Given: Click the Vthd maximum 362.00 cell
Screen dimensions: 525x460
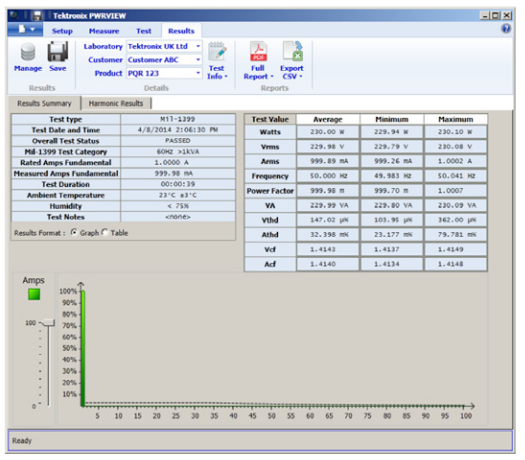Looking at the screenshot, I should pos(455,220).
